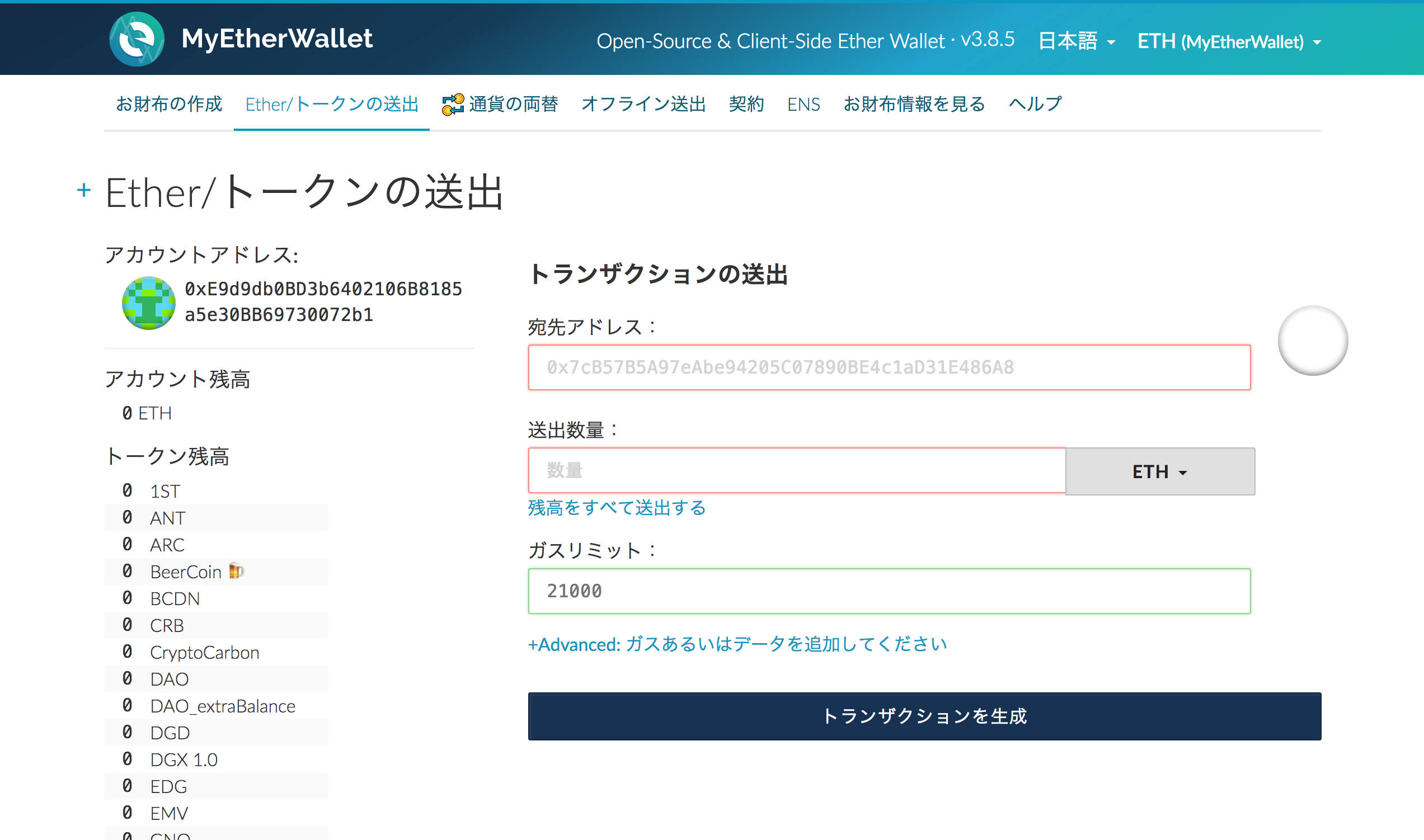Open the 日本語 language dropdown
The height and width of the screenshot is (840, 1424).
1076,41
